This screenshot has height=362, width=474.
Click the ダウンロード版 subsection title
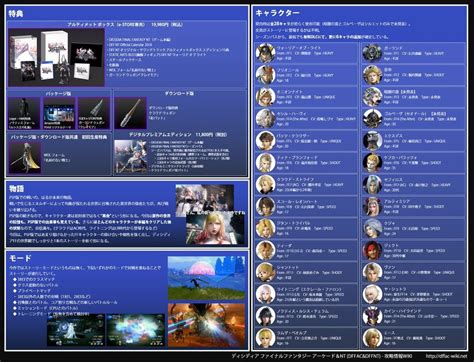tap(179, 93)
